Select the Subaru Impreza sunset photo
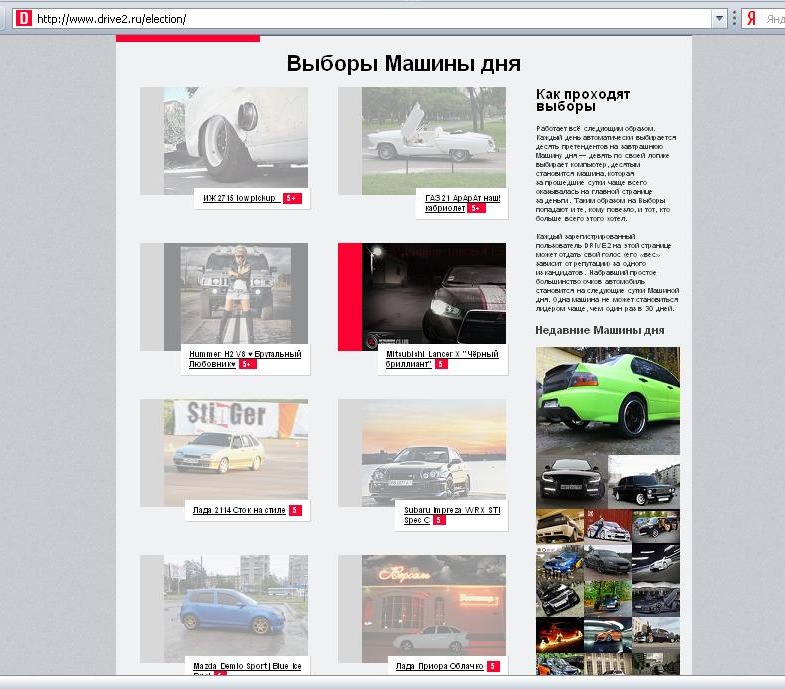Image resolution: width=785 pixels, height=689 pixels. (x=434, y=453)
